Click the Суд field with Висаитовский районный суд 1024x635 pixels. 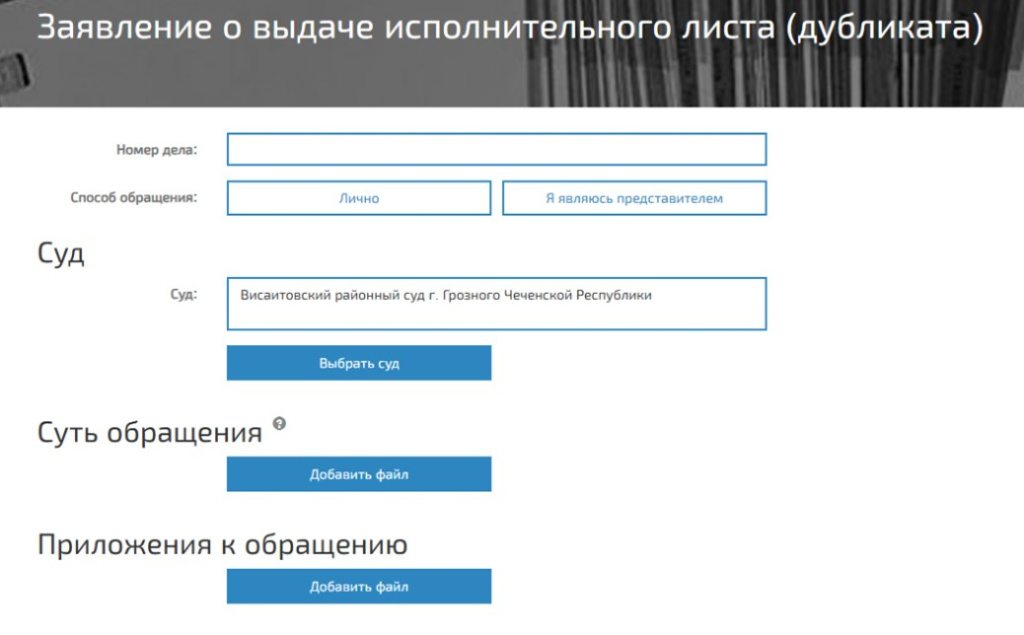pos(496,304)
